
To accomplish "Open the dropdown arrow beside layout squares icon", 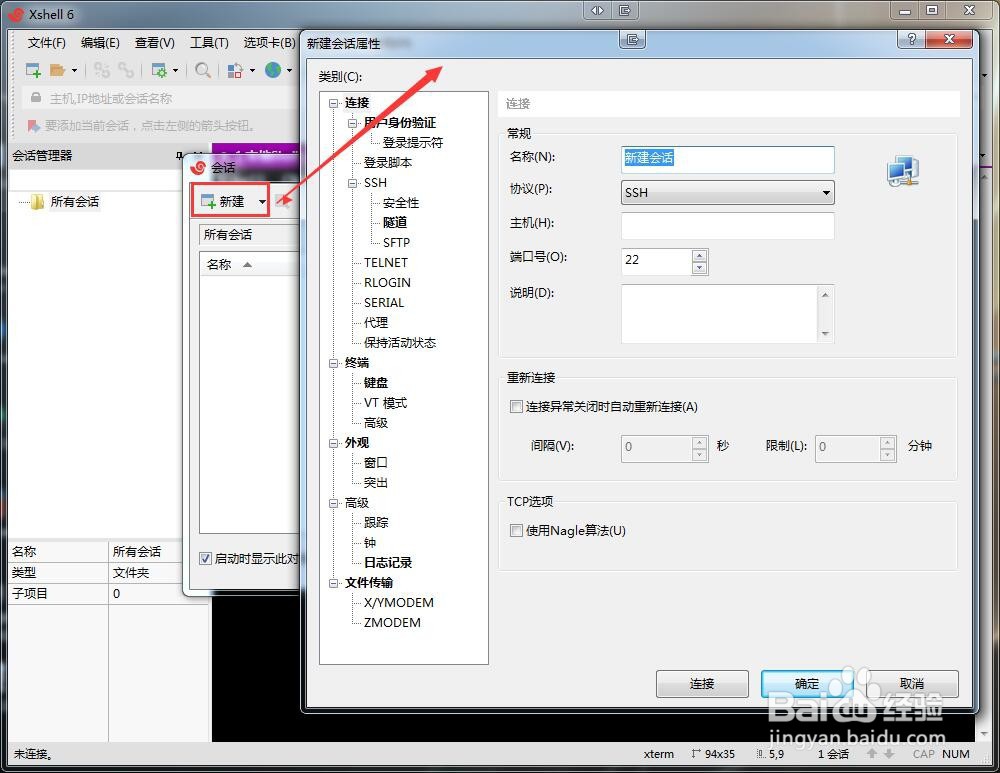I will coord(252,70).
